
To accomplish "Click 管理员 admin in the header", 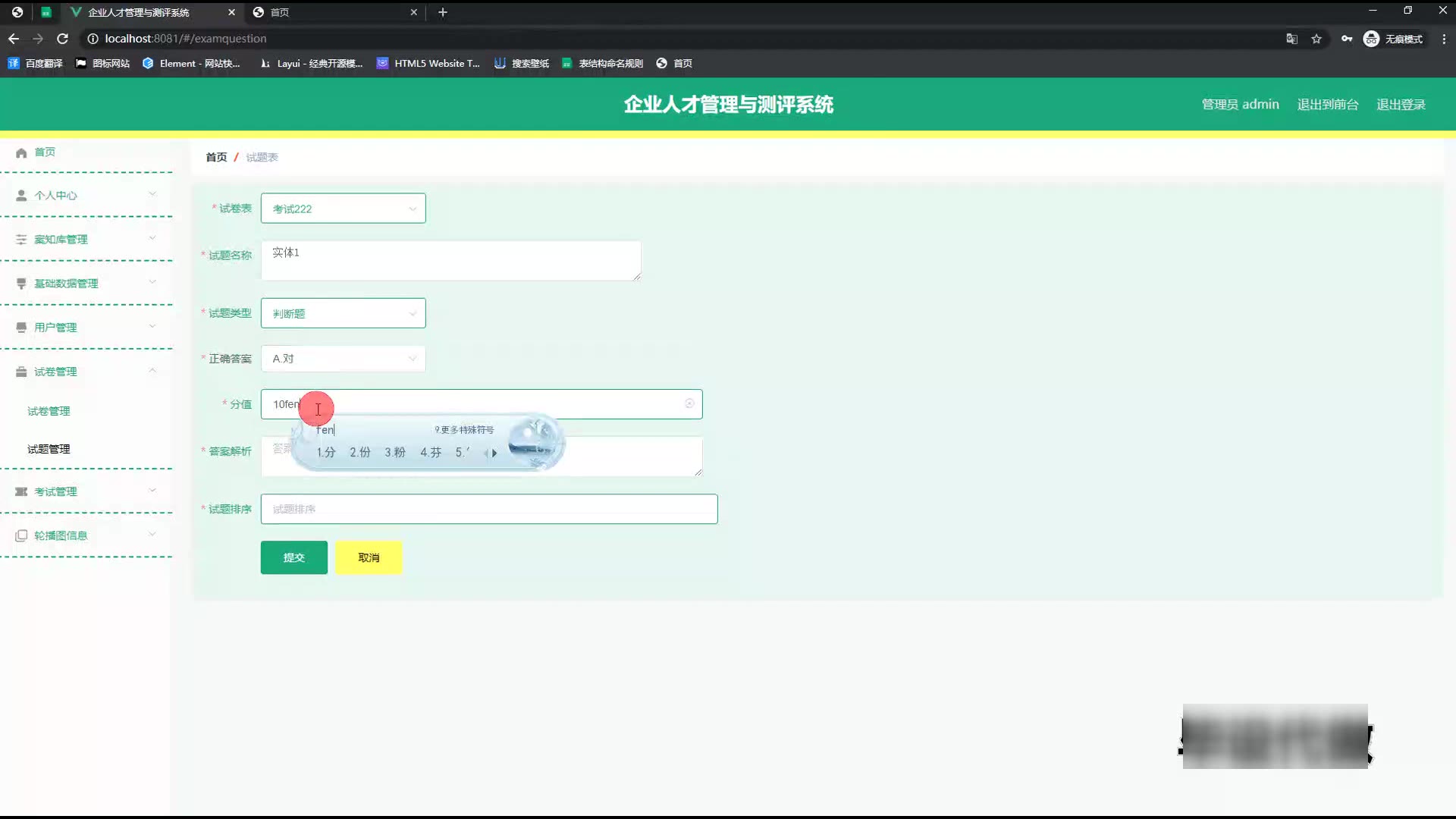I will pos(1241,105).
